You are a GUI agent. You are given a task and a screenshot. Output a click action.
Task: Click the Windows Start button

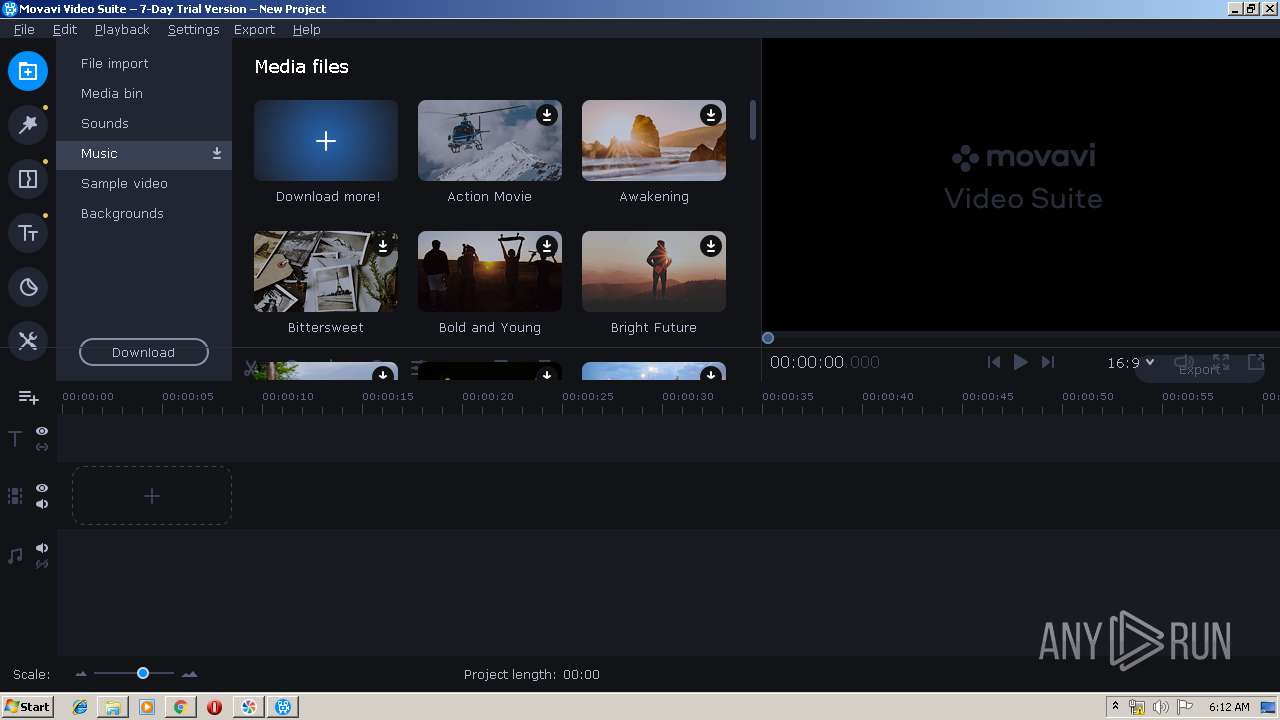pyautogui.click(x=27, y=707)
